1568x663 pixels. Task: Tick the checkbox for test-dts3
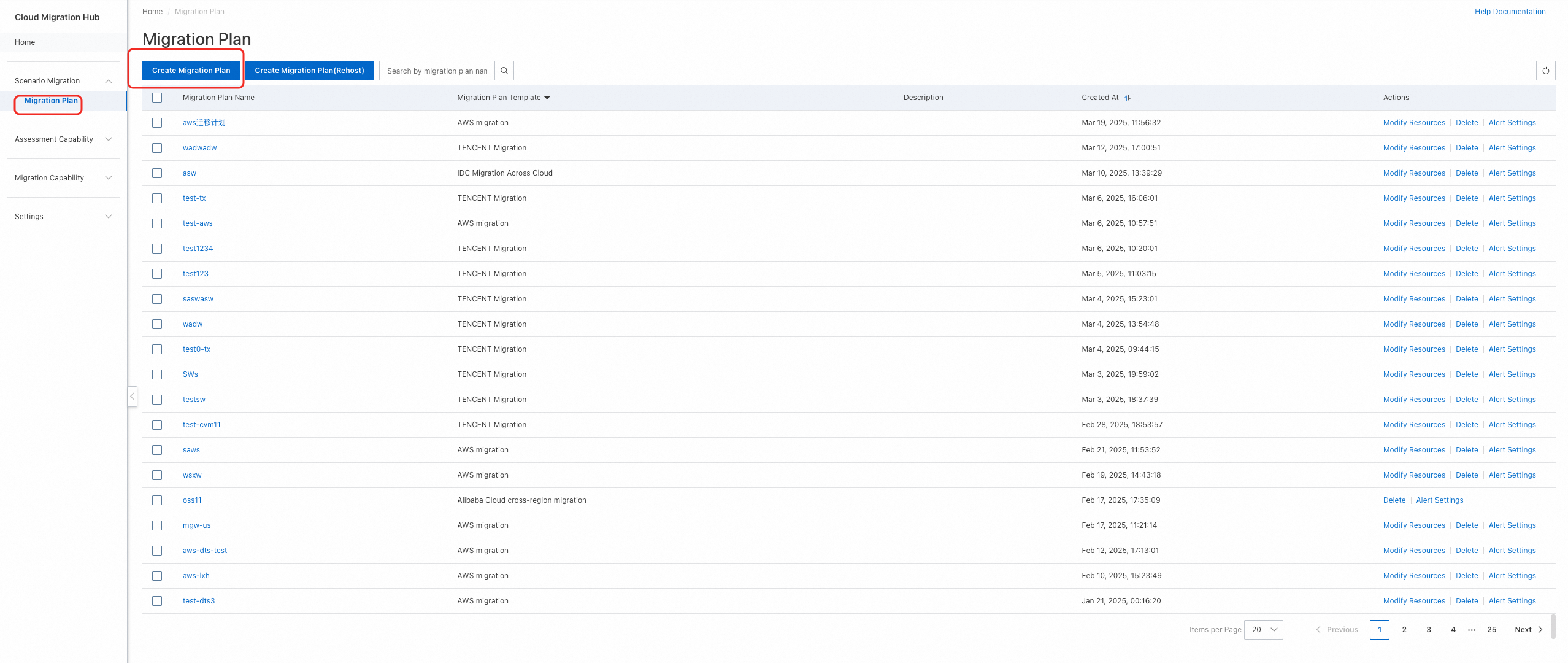pos(157,601)
